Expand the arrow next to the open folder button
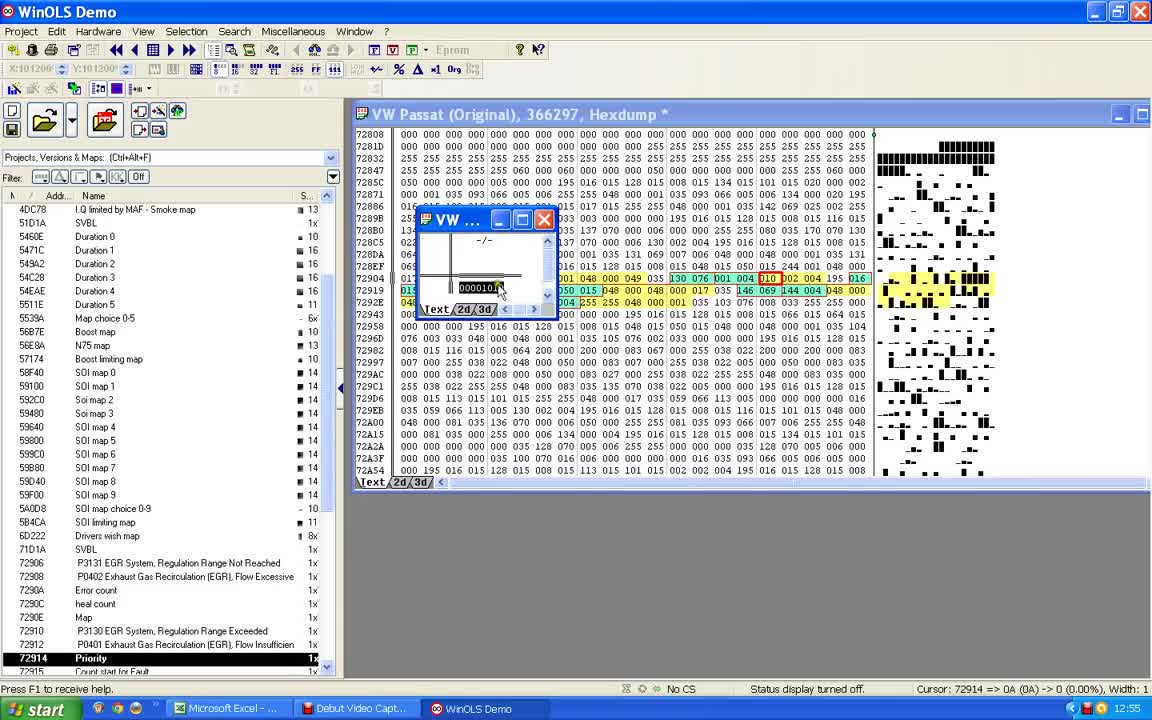Screen dimensions: 1152x720 coord(72,122)
